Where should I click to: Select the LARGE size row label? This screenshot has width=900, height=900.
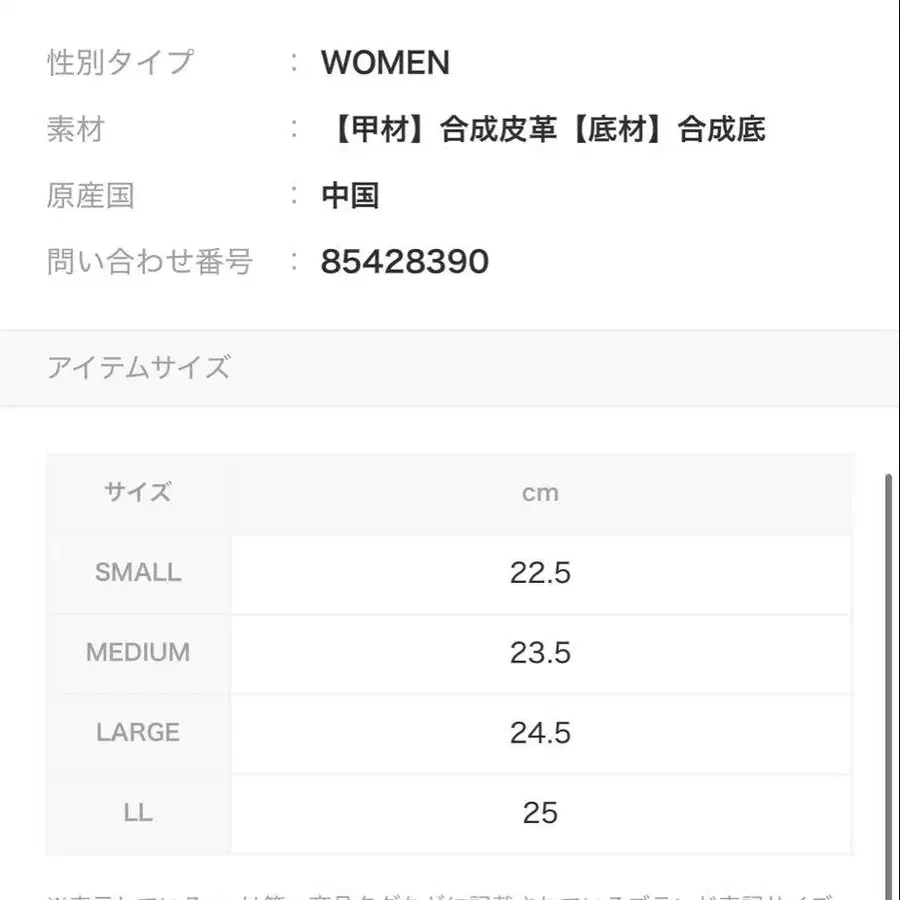(138, 732)
